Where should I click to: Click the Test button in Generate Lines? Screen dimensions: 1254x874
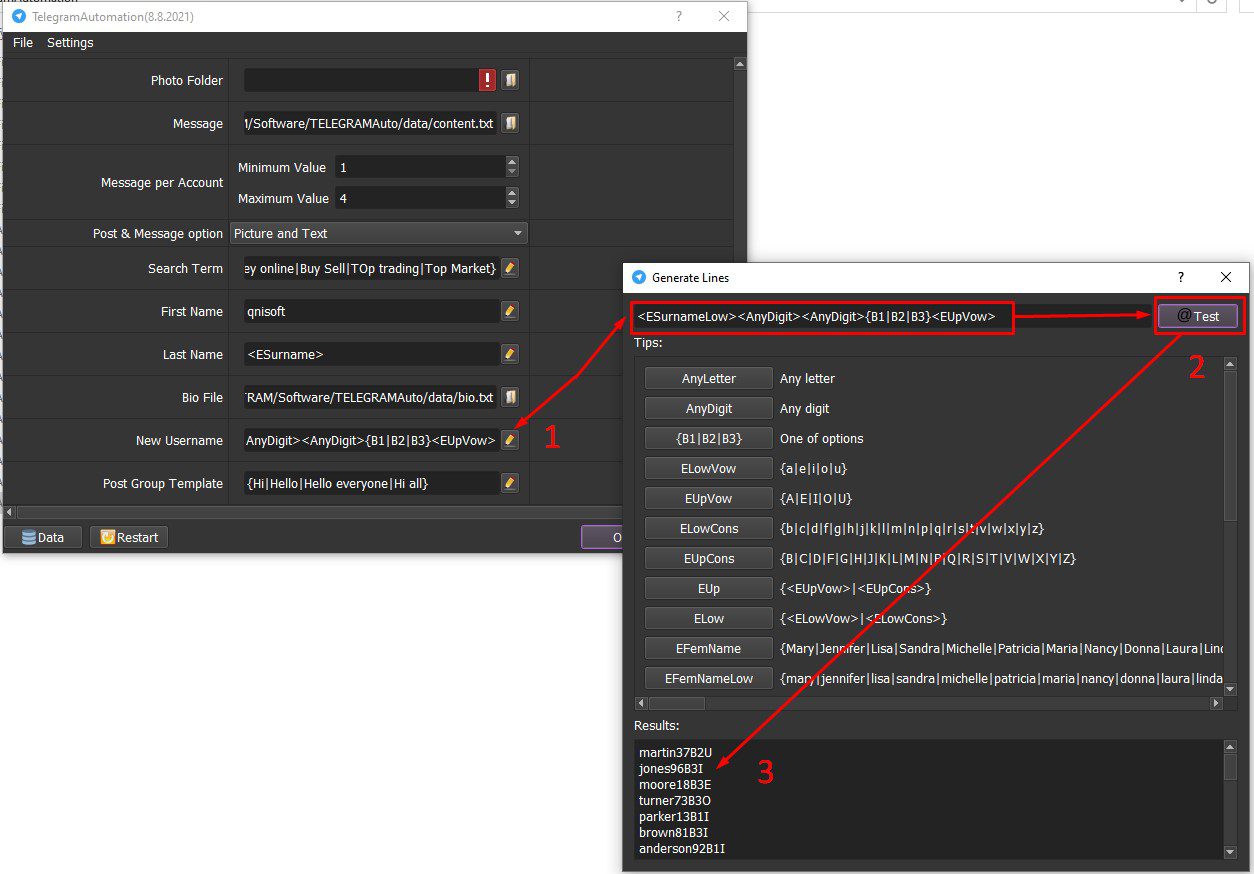(x=1198, y=316)
